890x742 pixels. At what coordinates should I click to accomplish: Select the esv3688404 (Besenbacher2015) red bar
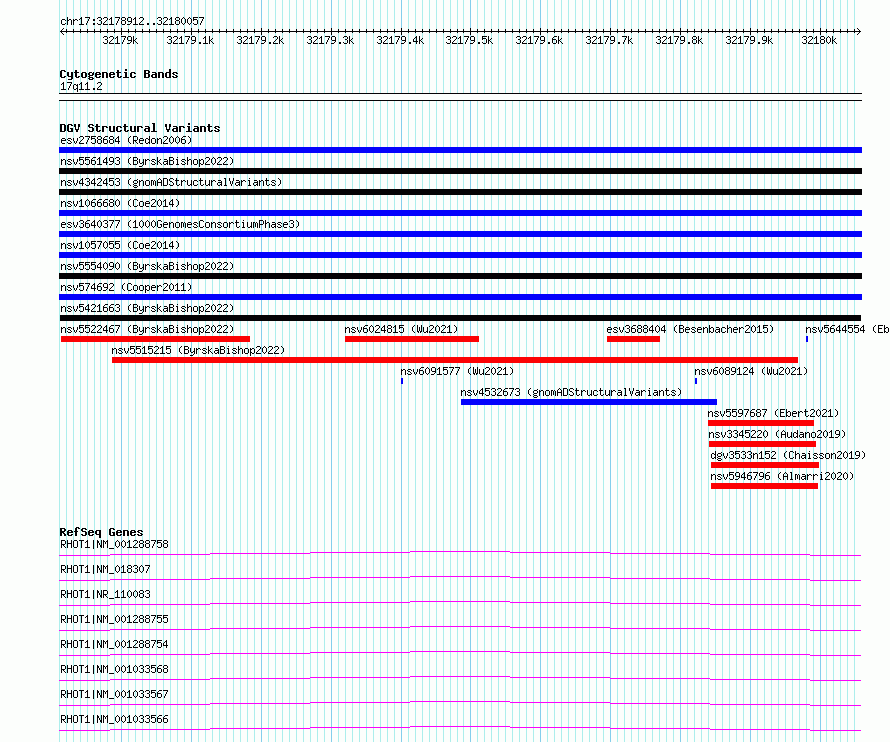[633, 339]
